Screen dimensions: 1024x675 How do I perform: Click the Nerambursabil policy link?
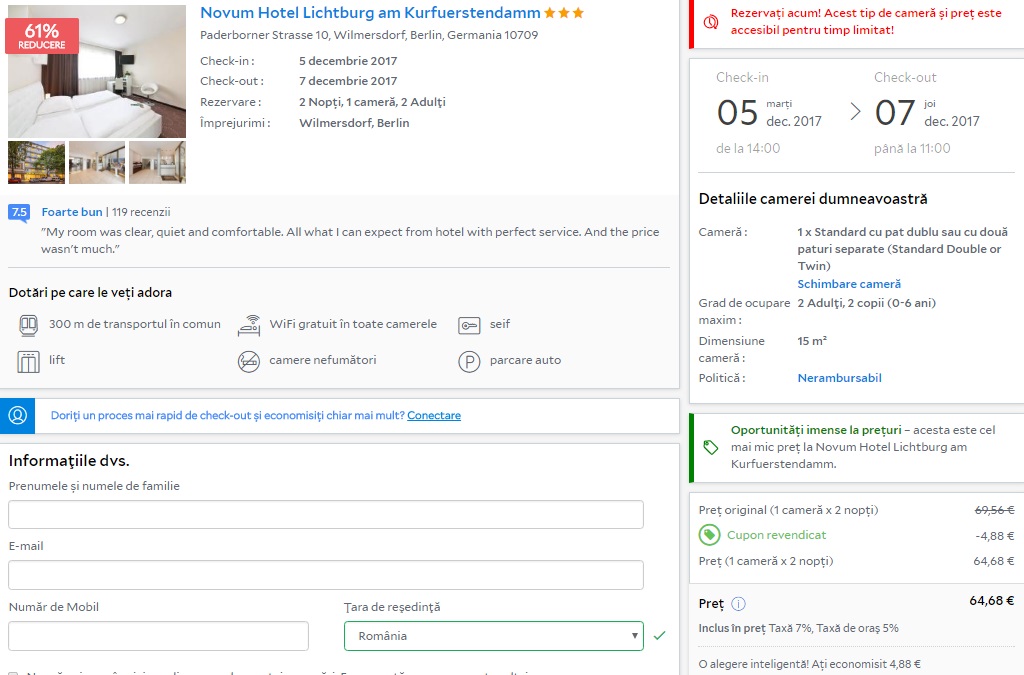[839, 378]
